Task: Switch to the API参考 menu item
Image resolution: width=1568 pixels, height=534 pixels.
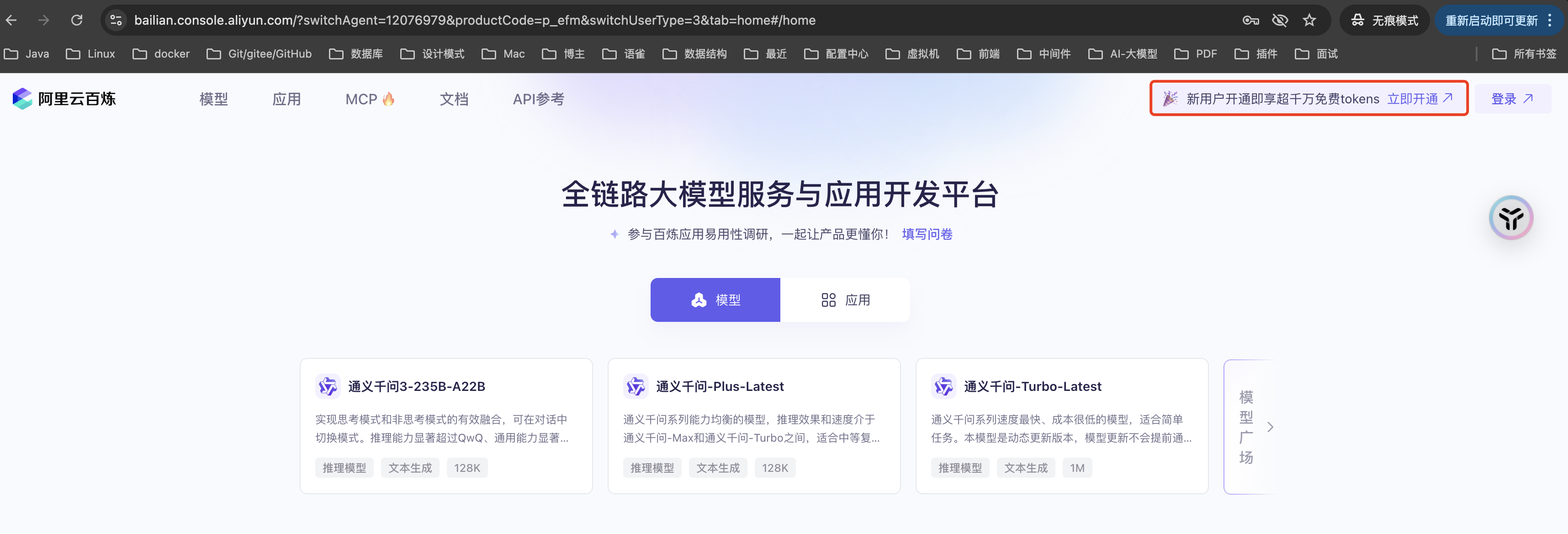Action: 538,98
